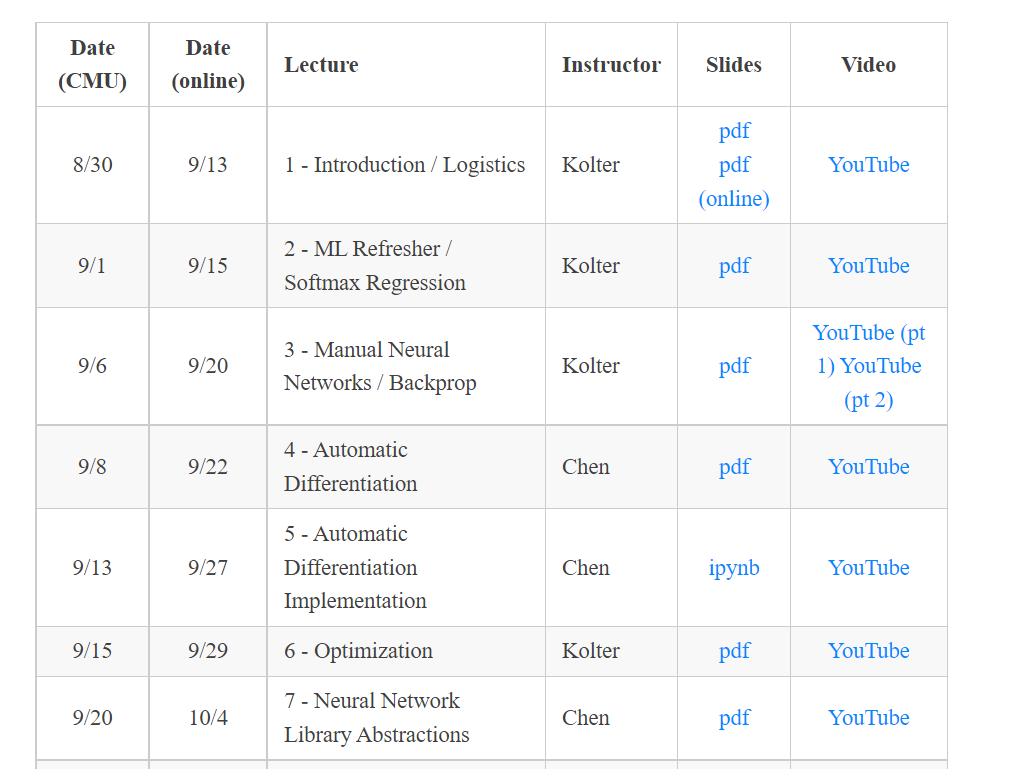Open YouTube video for Softmax Regression lecture
The height and width of the screenshot is (769, 1035).
tap(868, 266)
